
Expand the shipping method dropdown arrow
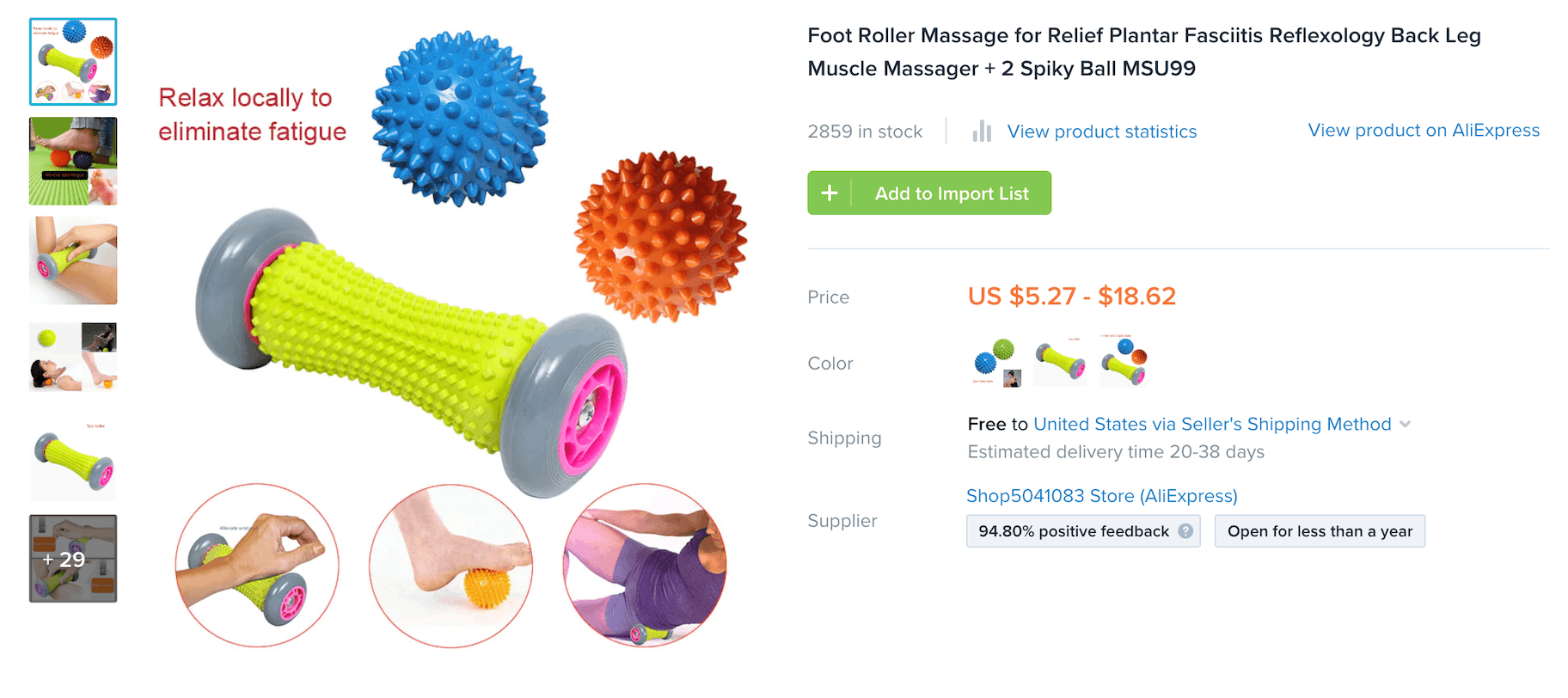[1406, 424]
